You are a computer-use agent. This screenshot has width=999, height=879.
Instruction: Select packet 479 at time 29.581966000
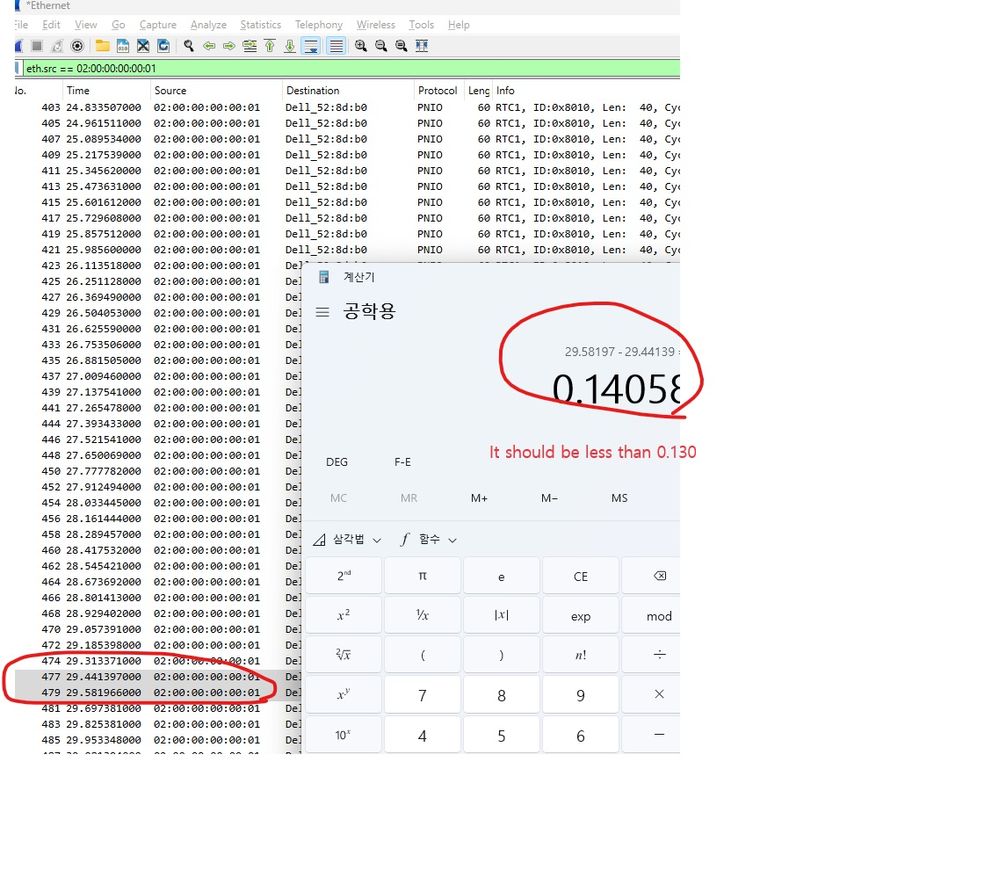(x=158, y=692)
